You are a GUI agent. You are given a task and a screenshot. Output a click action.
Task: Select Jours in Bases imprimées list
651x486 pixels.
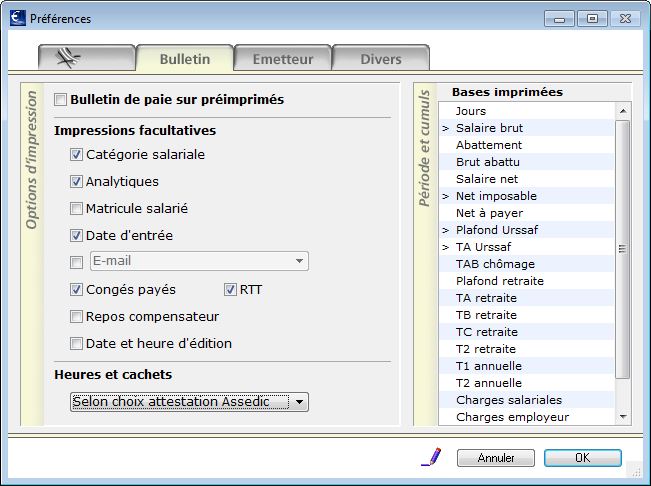(x=526, y=111)
